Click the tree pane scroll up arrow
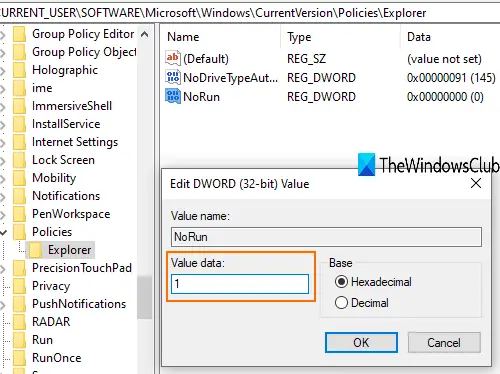The width and height of the screenshot is (500, 374). point(144,34)
